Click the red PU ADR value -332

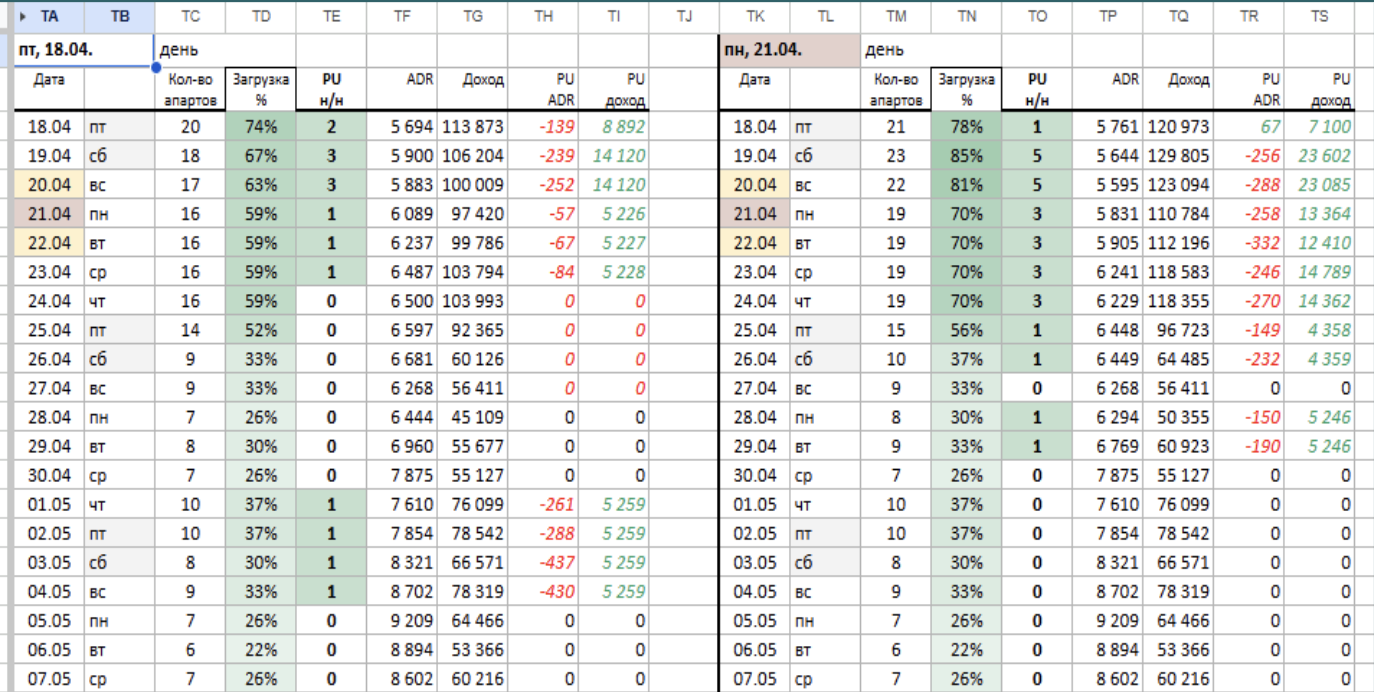click(x=1248, y=243)
